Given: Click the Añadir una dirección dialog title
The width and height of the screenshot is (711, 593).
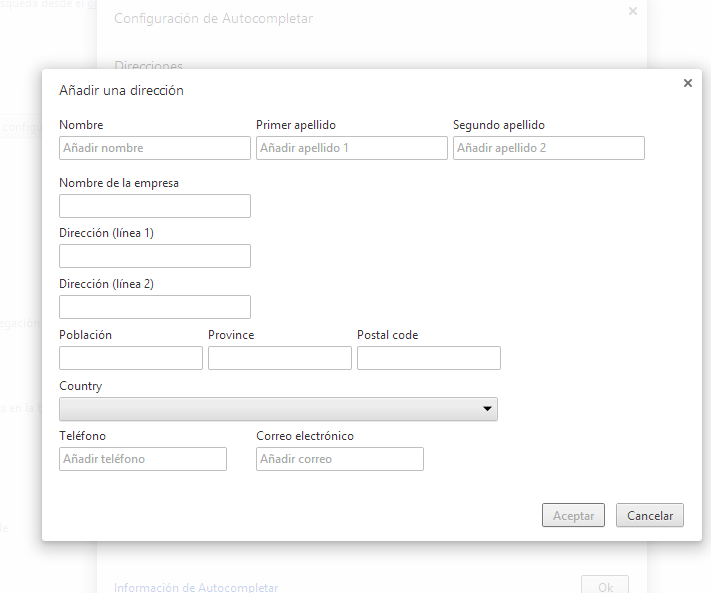Looking at the screenshot, I should click(x=121, y=91).
